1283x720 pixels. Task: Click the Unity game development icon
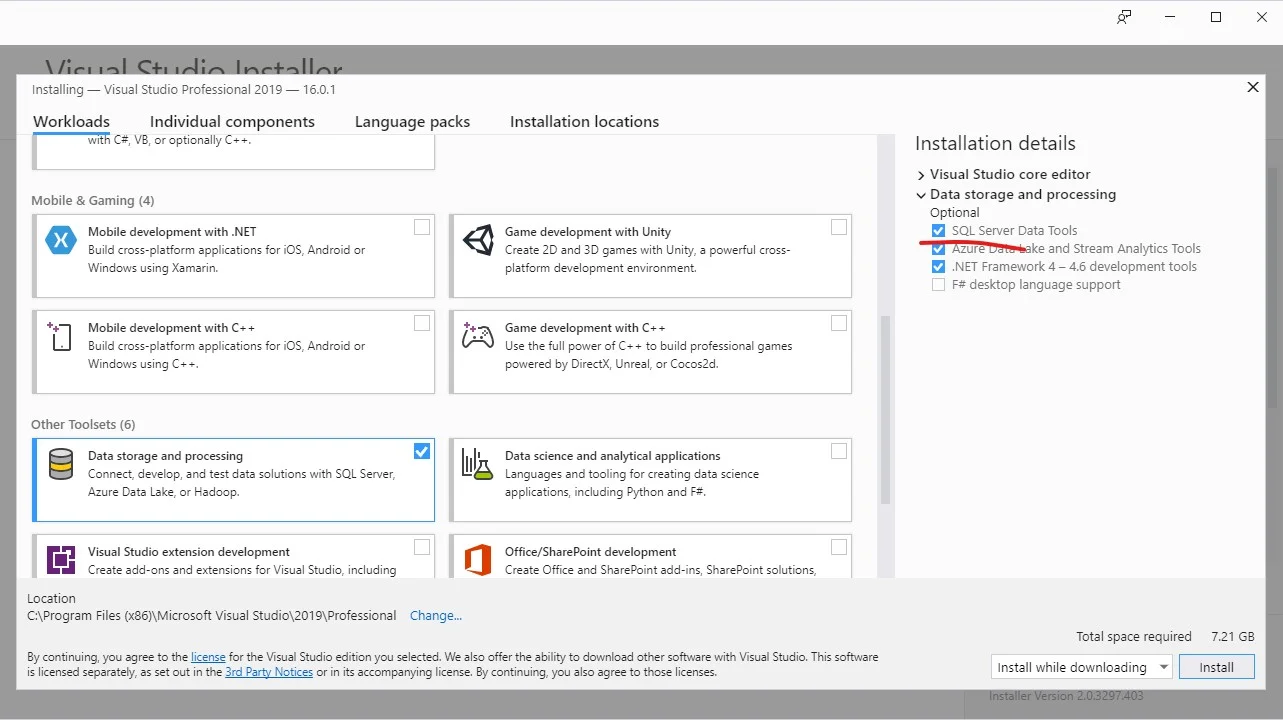tap(477, 240)
